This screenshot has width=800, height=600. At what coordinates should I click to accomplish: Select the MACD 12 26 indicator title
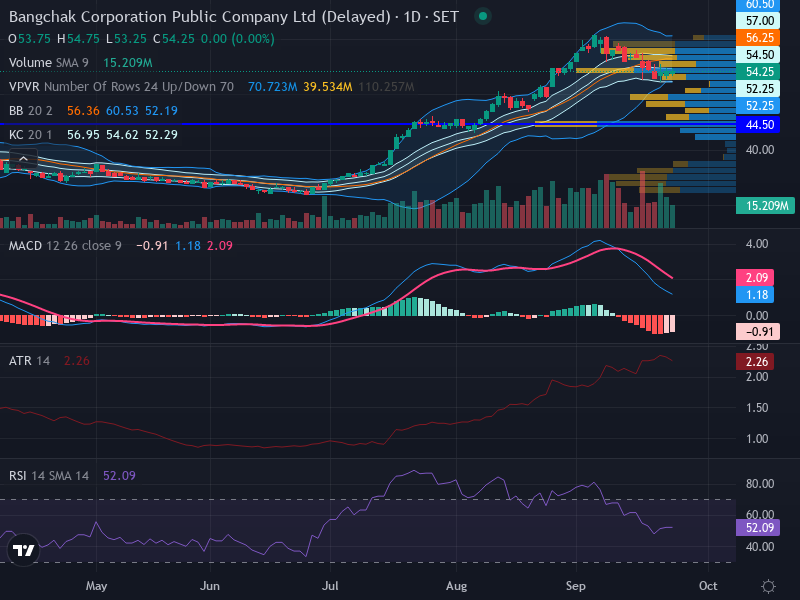click(x=65, y=246)
